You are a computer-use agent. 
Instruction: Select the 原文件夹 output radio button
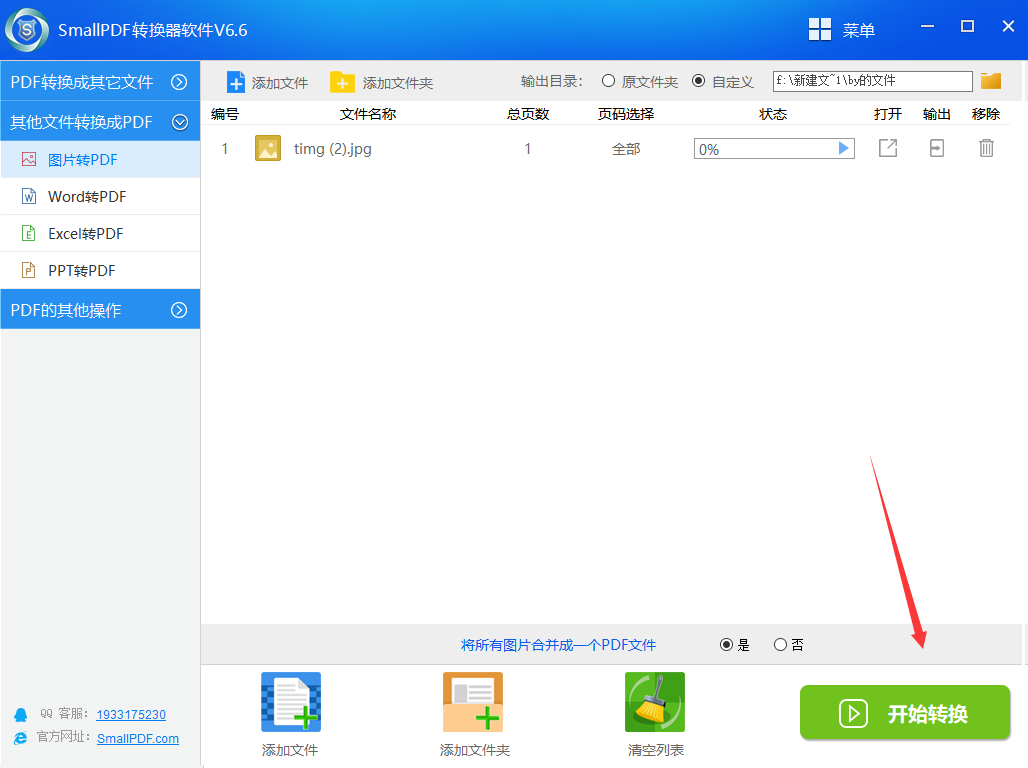[x=608, y=81]
